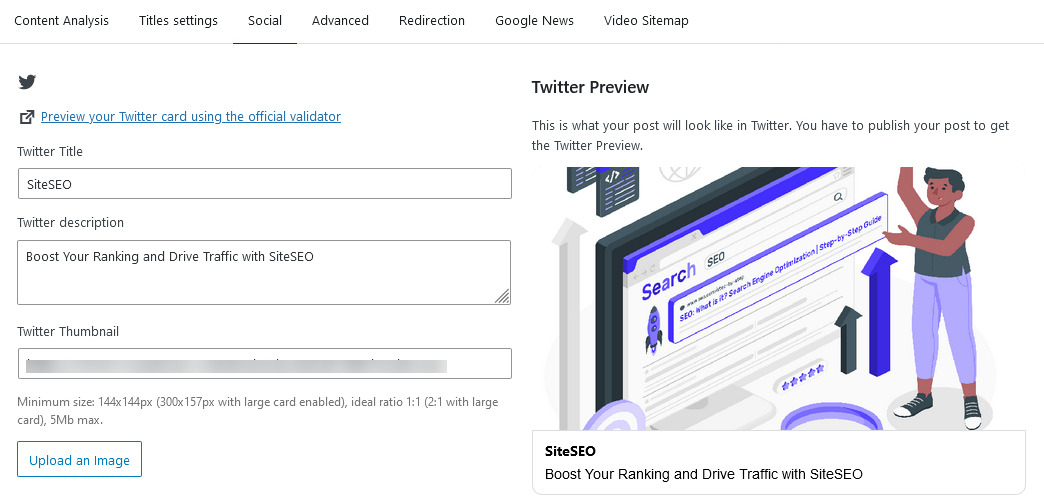
Task: Go to the Redirection tab
Action: pos(432,21)
